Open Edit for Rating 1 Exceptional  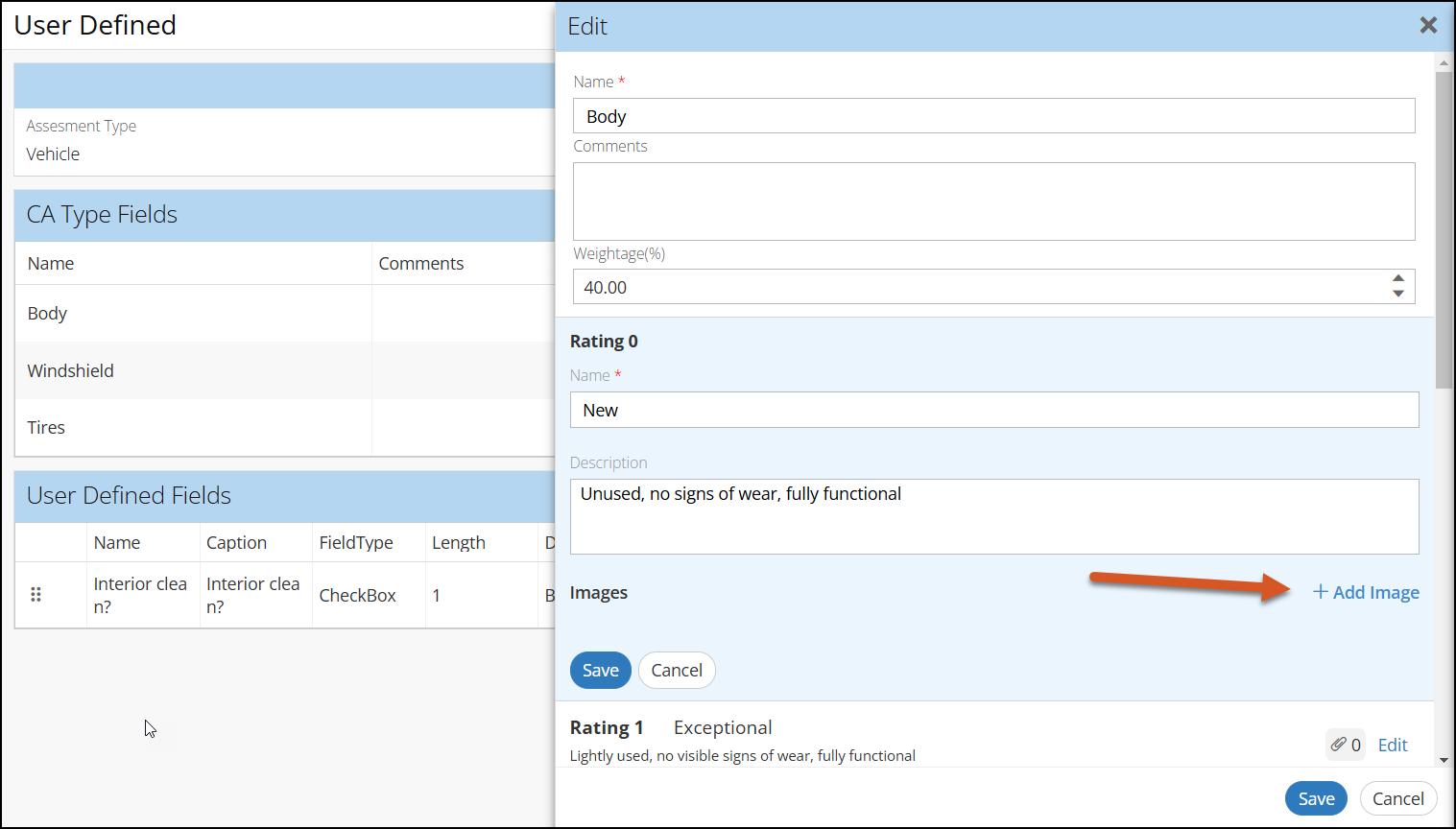click(1392, 745)
